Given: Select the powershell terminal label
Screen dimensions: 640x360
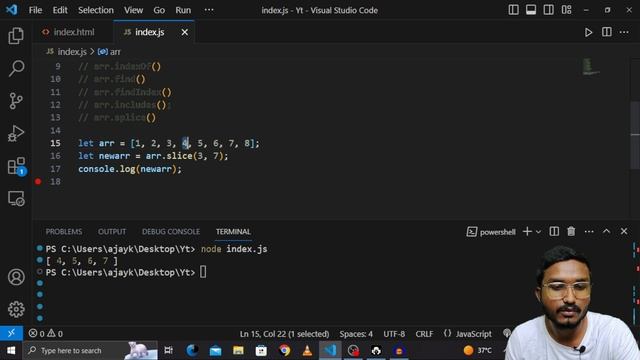Looking at the screenshot, I should click(x=491, y=232).
